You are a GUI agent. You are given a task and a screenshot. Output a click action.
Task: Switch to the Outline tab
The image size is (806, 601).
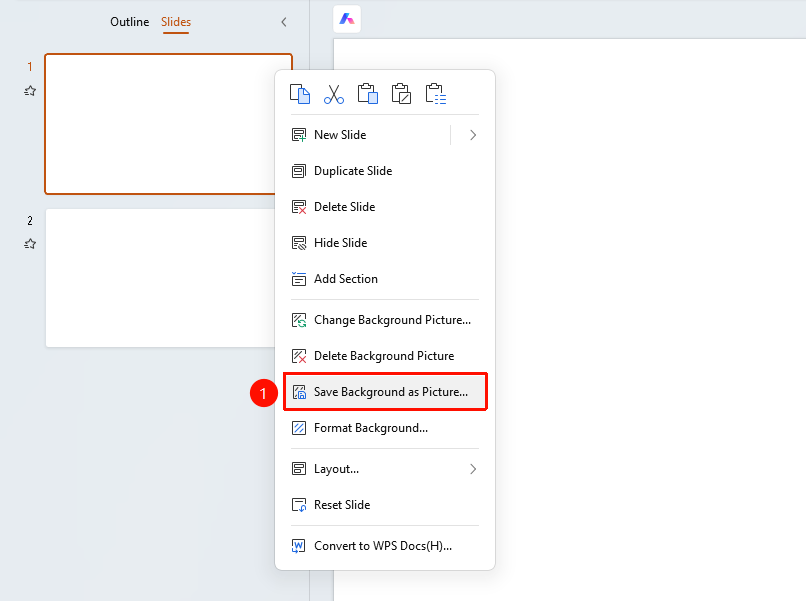click(130, 22)
